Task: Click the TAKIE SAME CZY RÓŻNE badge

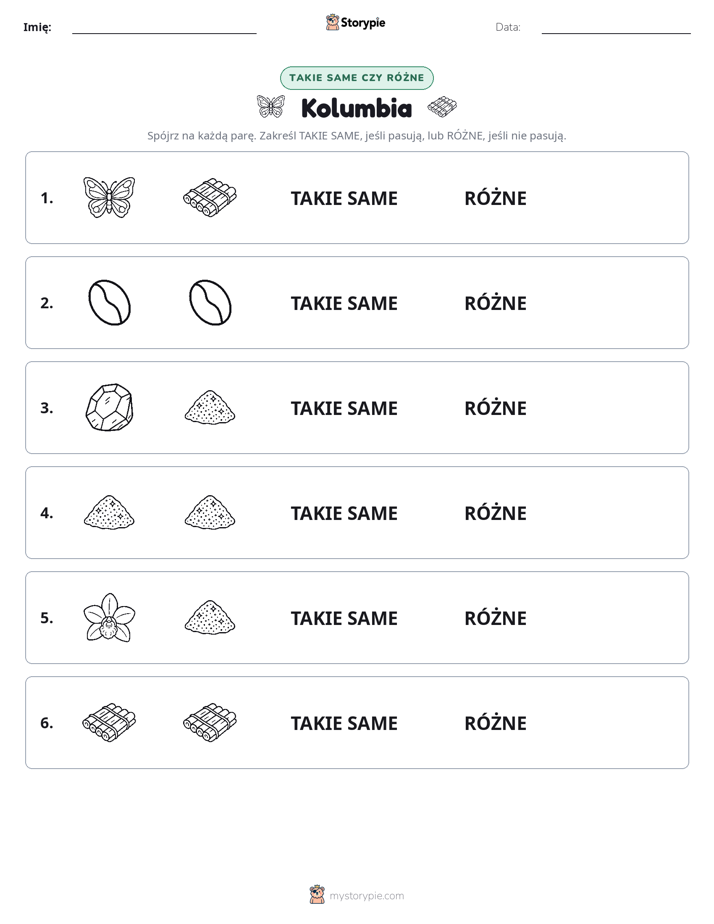Action: [x=357, y=78]
